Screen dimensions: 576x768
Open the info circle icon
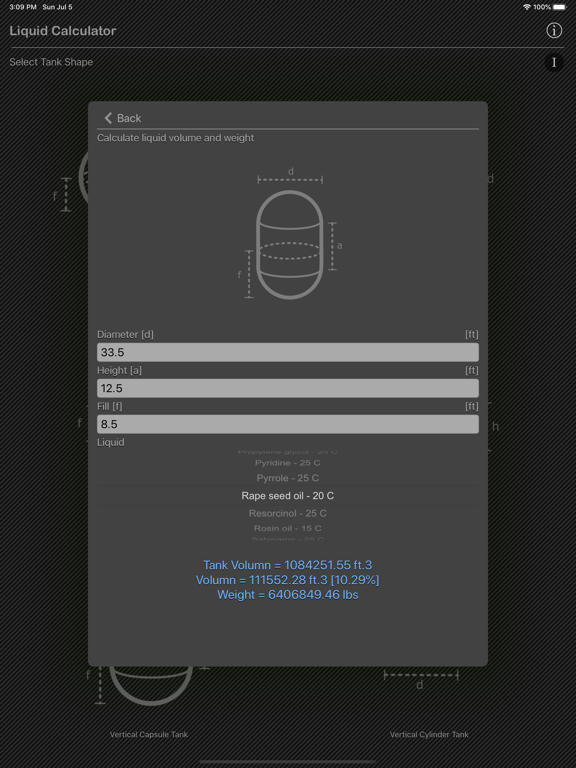click(554, 30)
